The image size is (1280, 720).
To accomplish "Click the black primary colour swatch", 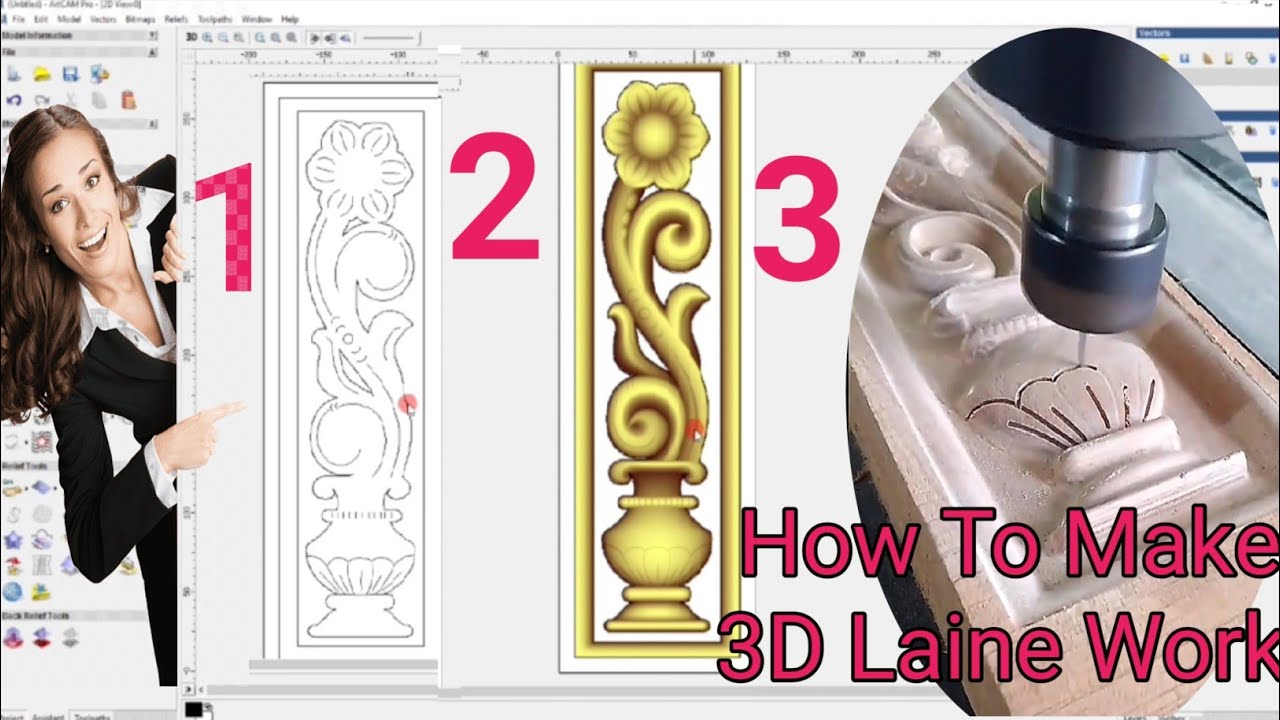I will coord(193,708).
